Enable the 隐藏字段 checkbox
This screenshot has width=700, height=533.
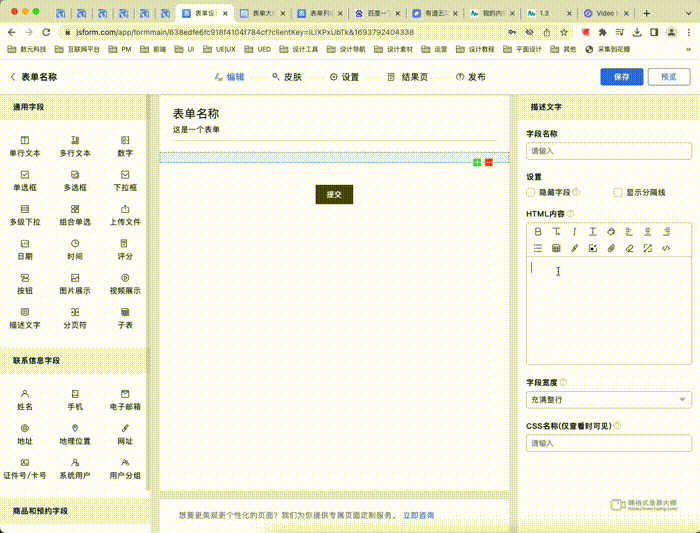tap(531, 192)
